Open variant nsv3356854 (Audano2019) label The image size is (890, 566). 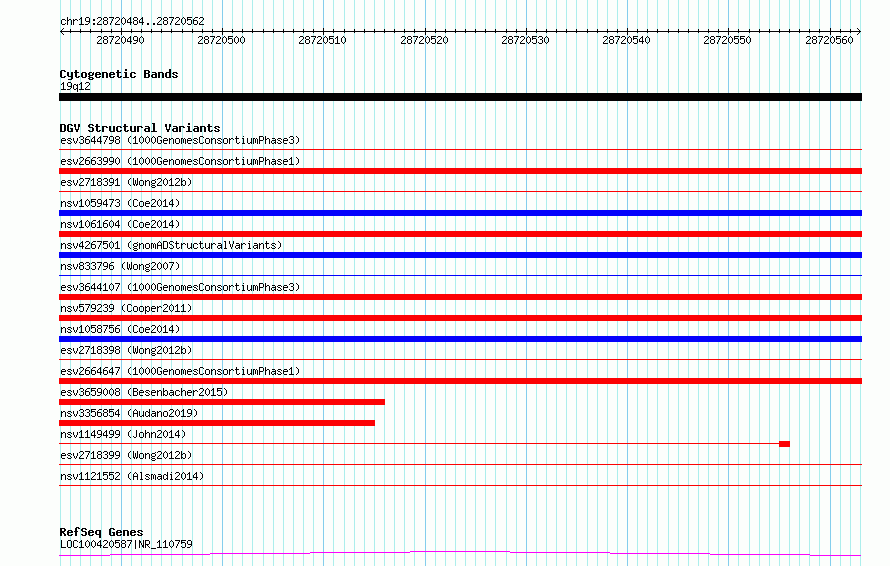click(129, 413)
